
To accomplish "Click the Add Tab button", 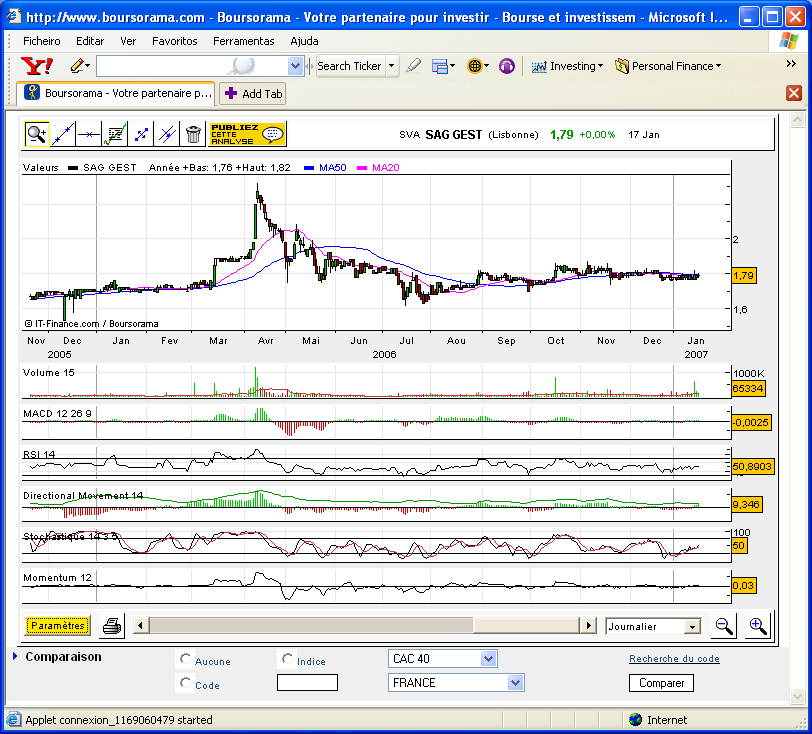I will click(254, 93).
